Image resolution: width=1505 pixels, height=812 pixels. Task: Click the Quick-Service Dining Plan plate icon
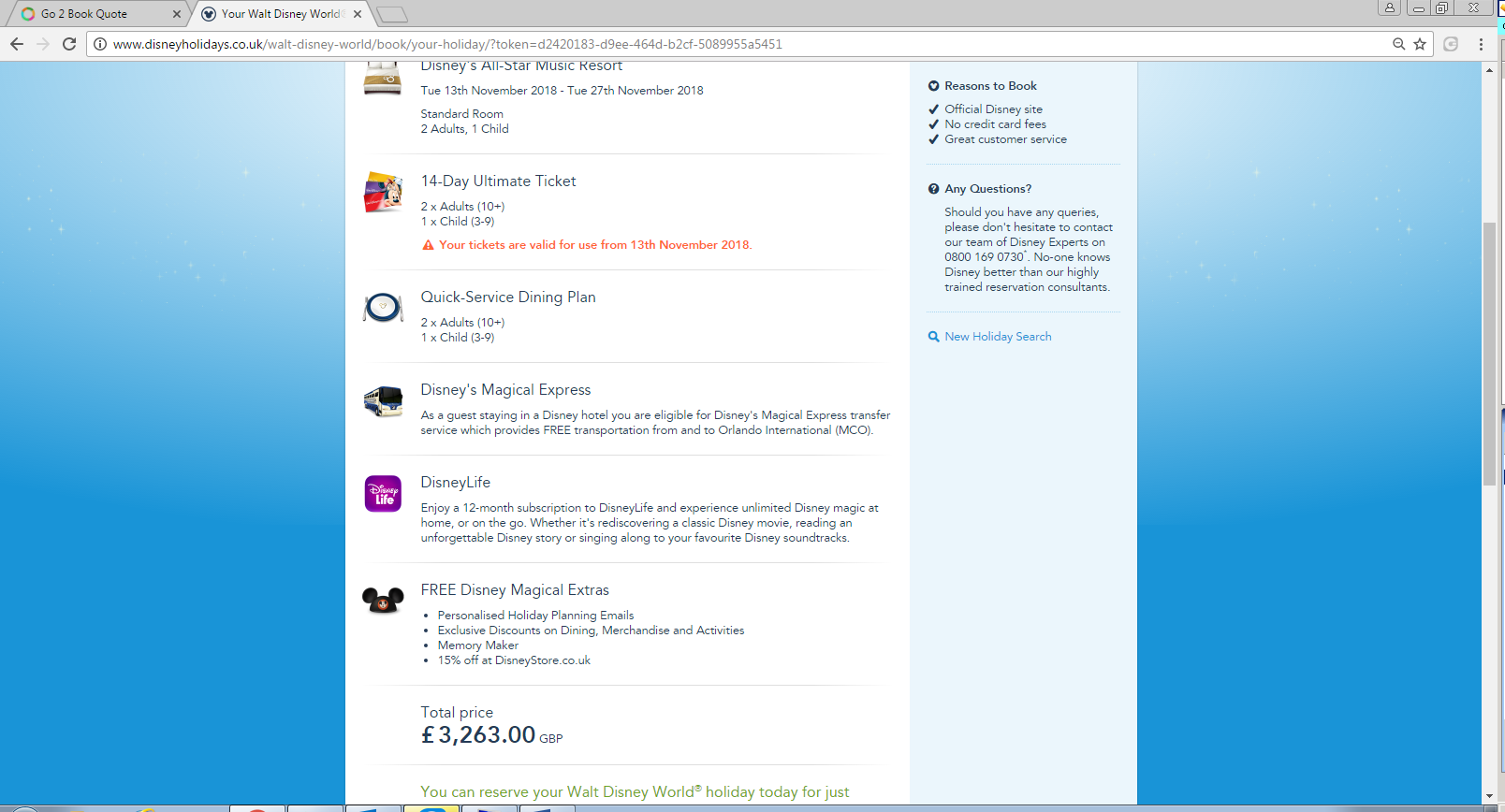click(x=383, y=307)
